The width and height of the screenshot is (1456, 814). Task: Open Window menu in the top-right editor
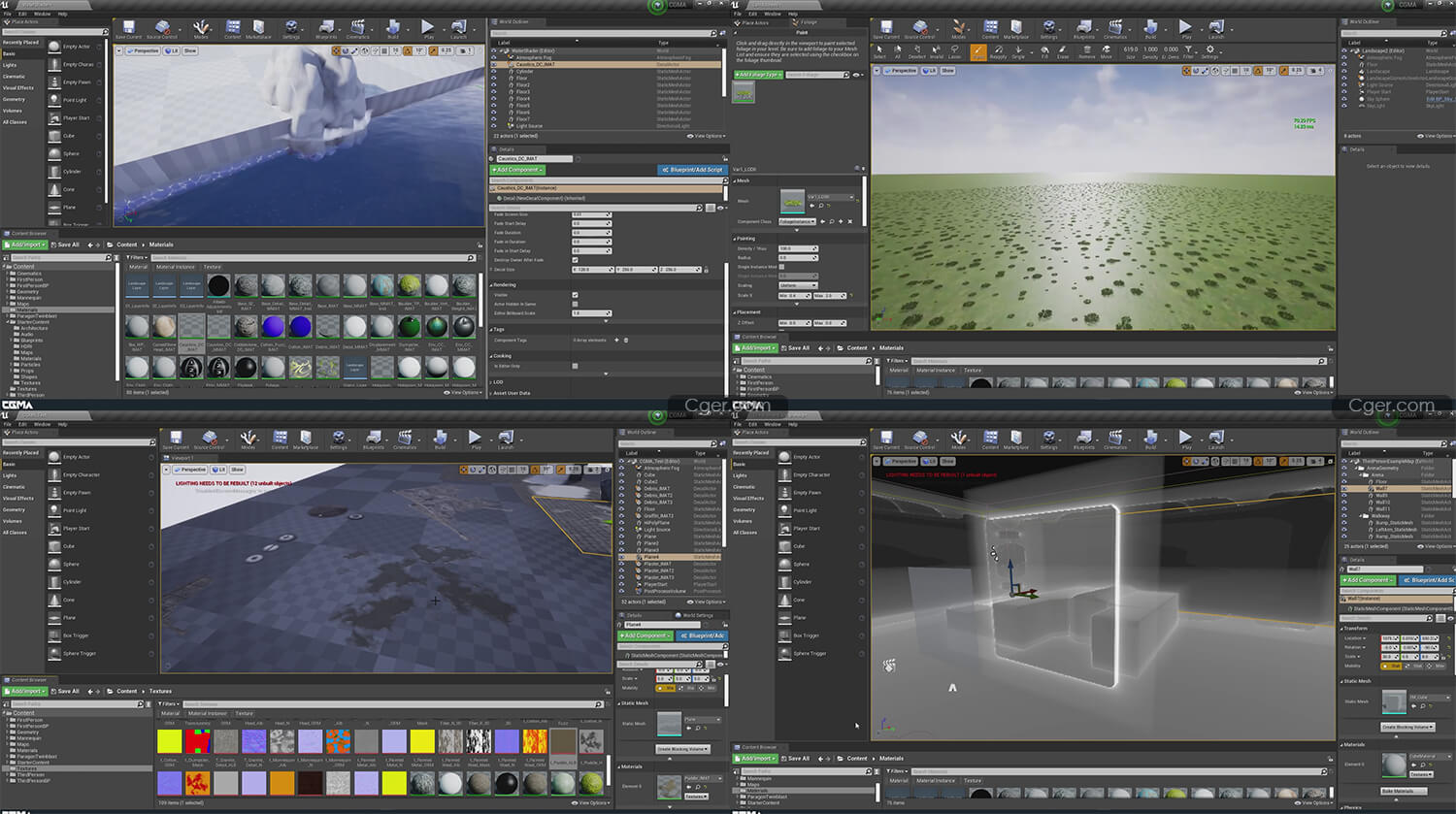click(773, 14)
